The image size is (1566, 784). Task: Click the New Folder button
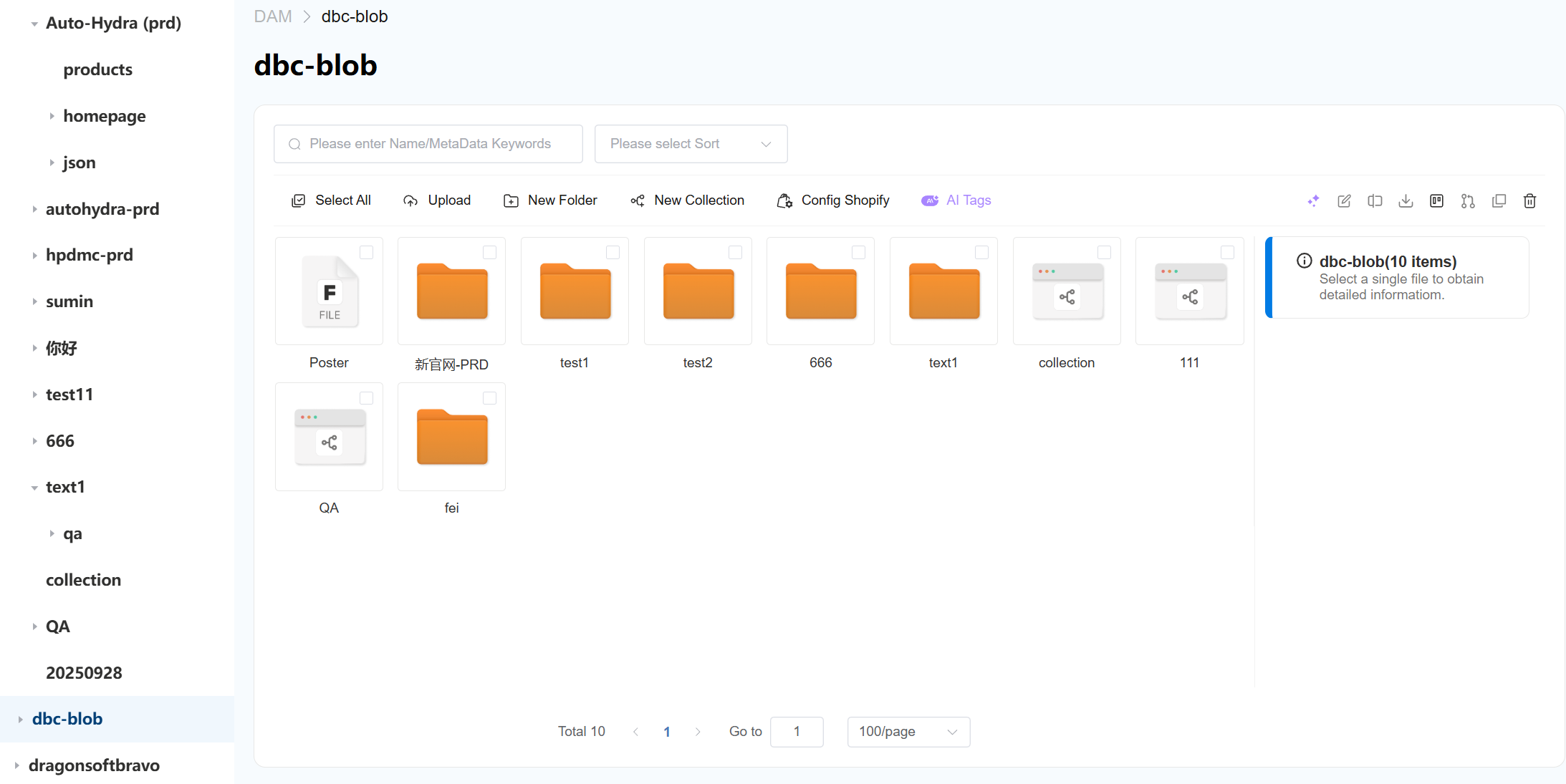point(550,200)
